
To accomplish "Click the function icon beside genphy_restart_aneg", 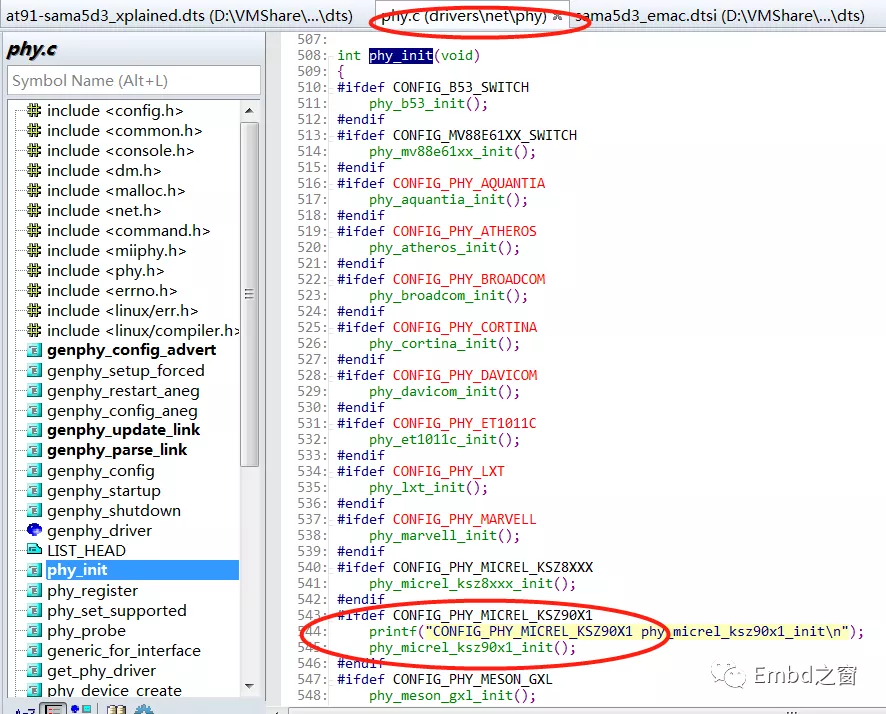I will (34, 390).
